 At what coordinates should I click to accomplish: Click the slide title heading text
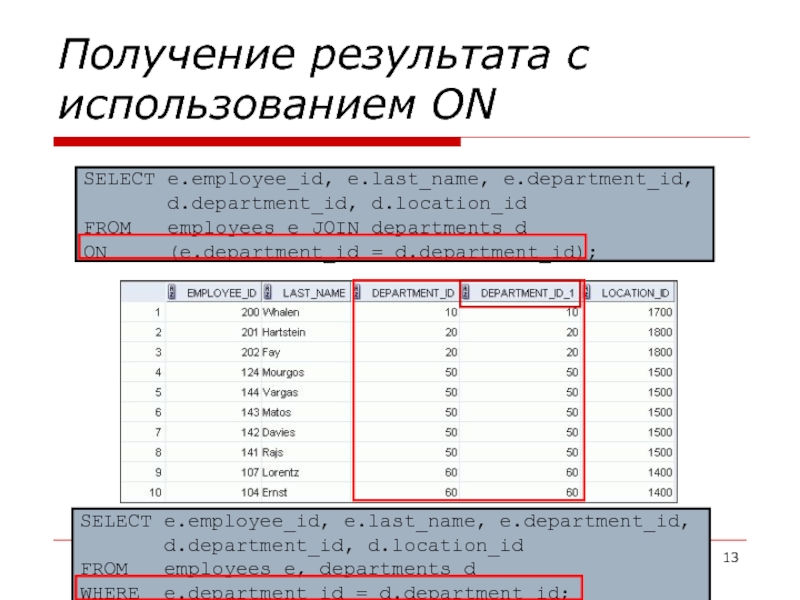pos(324,79)
